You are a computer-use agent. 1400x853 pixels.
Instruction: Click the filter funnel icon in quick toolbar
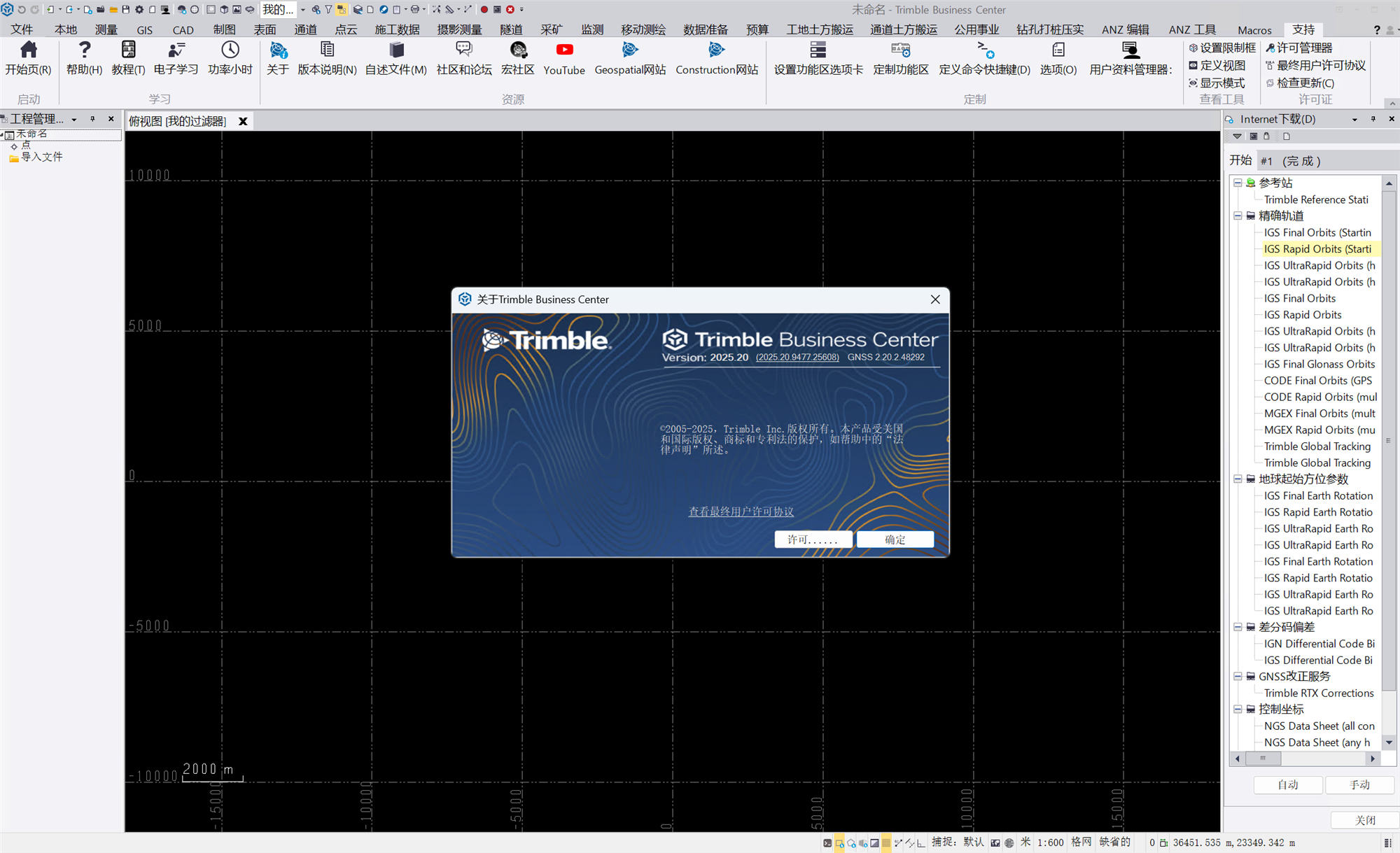pyautogui.click(x=328, y=10)
